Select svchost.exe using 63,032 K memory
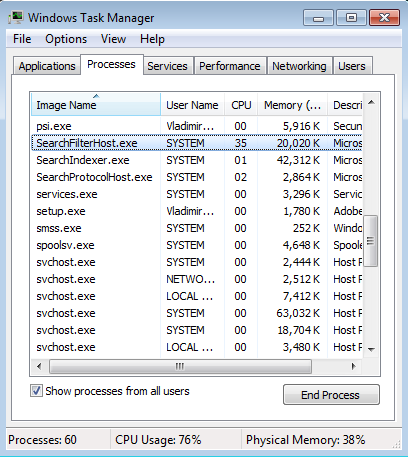 [x=197, y=313]
